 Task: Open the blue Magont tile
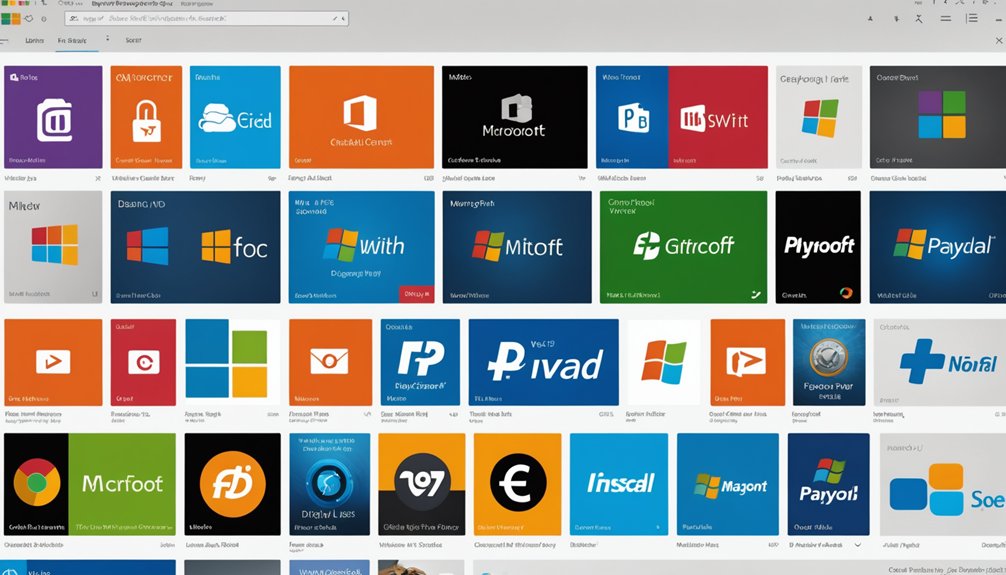coord(728,484)
